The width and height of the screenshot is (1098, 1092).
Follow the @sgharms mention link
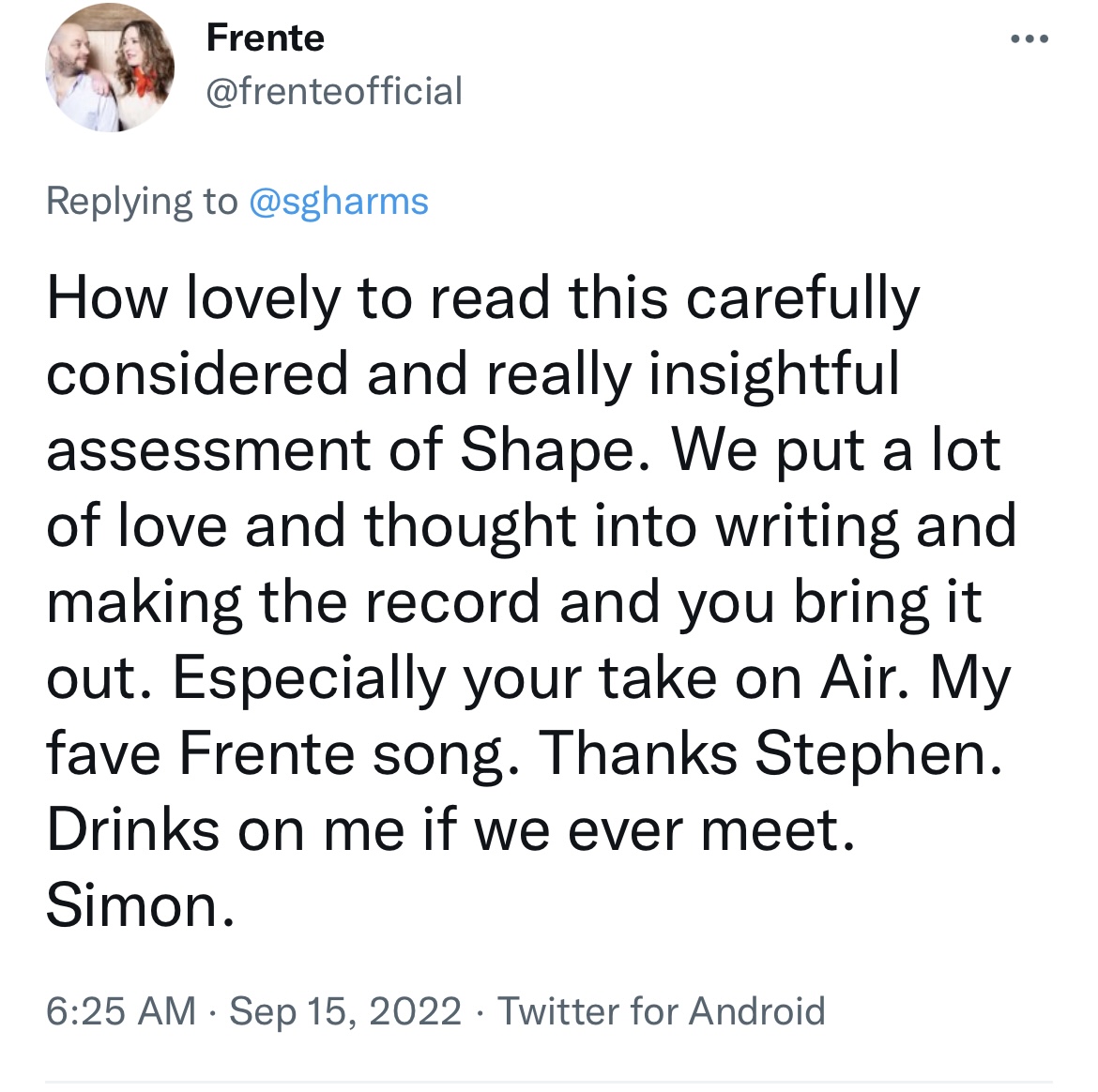point(338,202)
